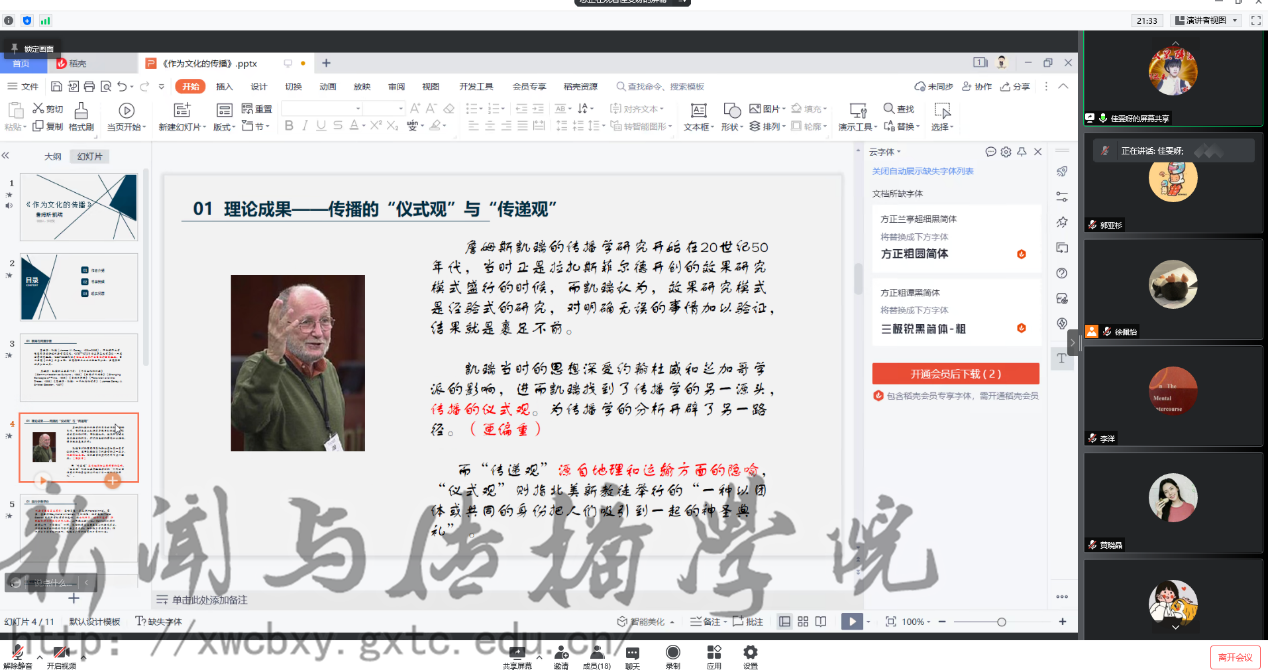This screenshot has height=672, width=1268.
Task: Open the Chat (聊天) meeting icon
Action: [x=632, y=656]
